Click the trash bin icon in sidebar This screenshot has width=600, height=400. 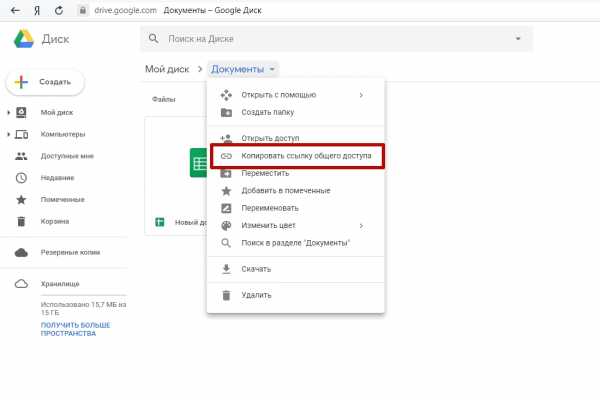pos(21,222)
